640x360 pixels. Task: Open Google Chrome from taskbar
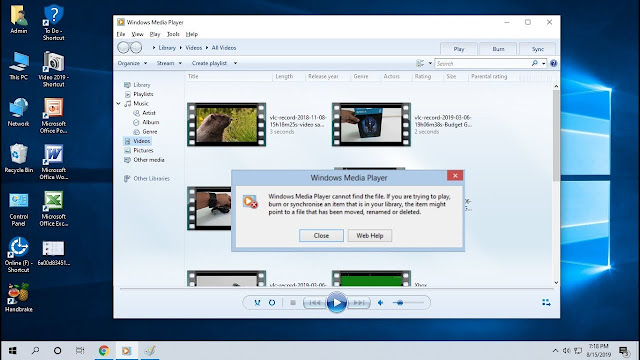pos(104,350)
